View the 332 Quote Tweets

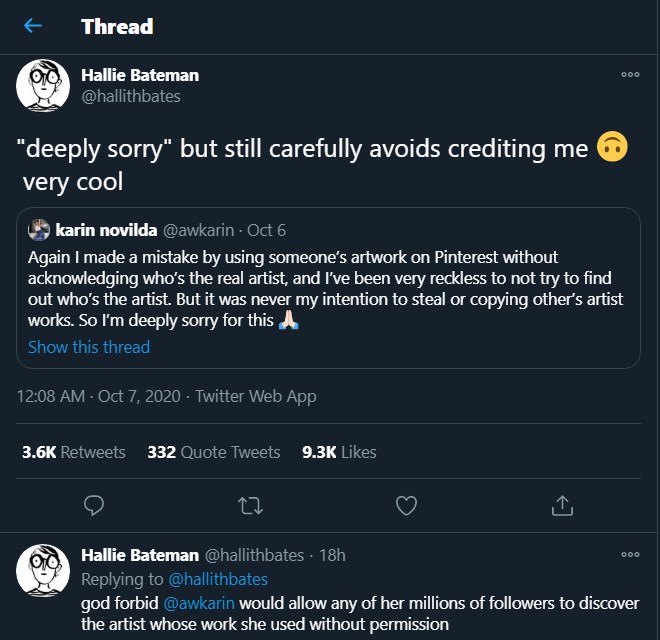[x=214, y=452]
